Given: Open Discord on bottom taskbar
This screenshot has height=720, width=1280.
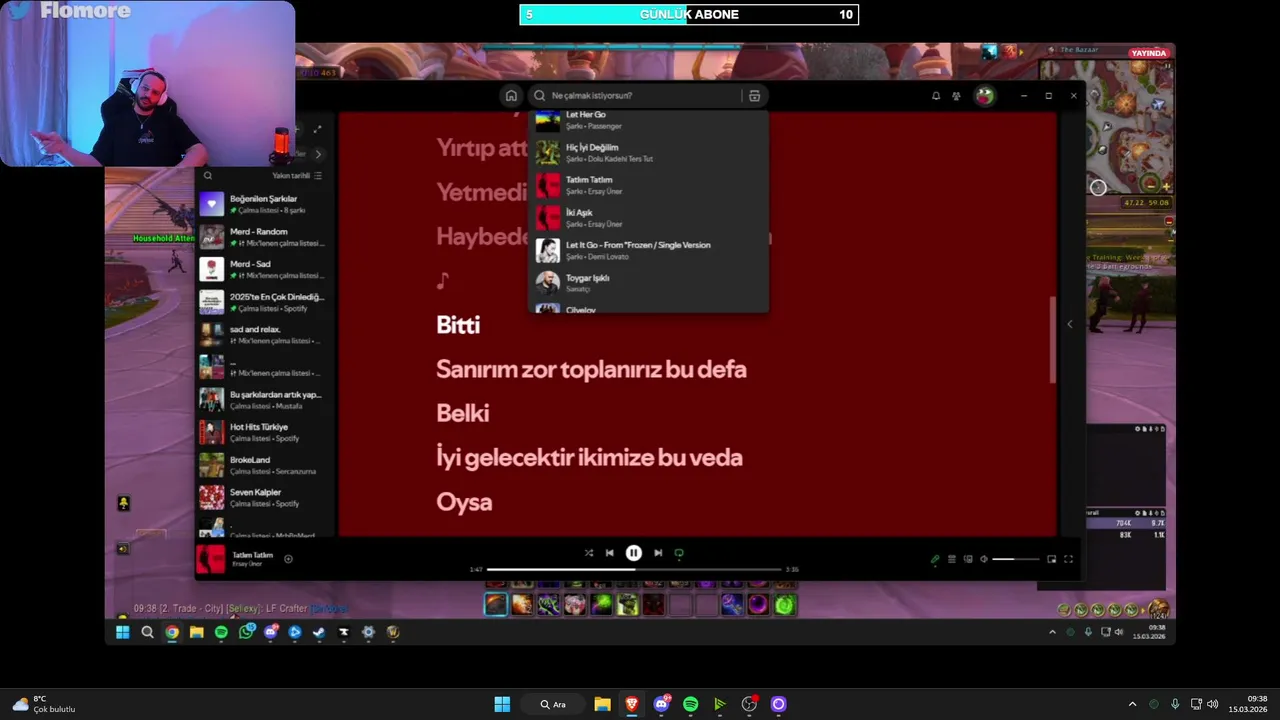Looking at the screenshot, I should coord(661,704).
